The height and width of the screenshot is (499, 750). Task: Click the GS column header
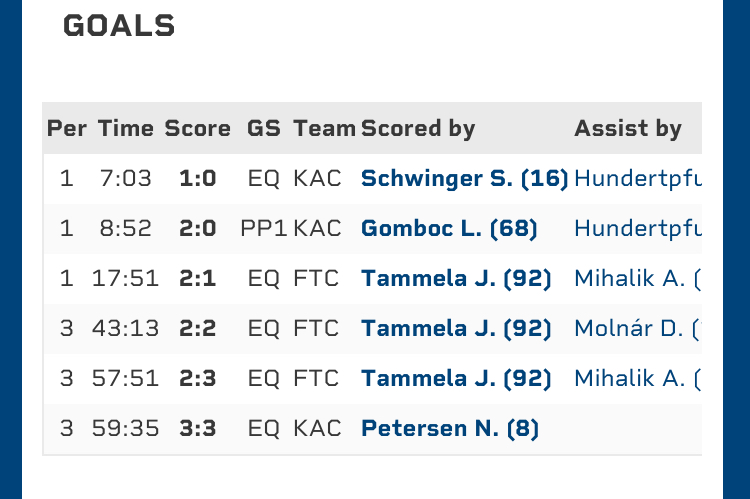[x=264, y=128]
